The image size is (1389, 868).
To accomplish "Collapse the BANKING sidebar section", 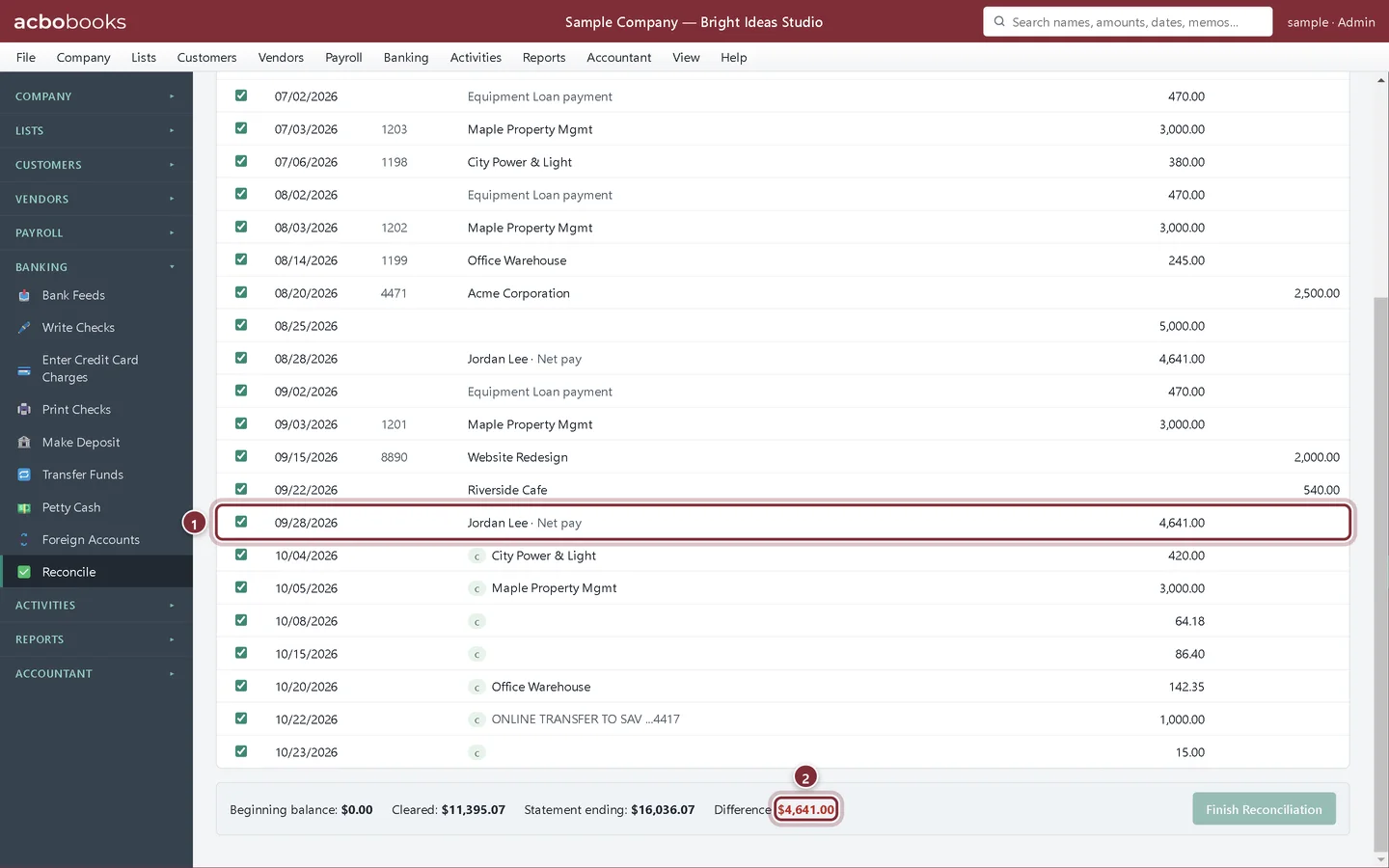I will pos(96,267).
